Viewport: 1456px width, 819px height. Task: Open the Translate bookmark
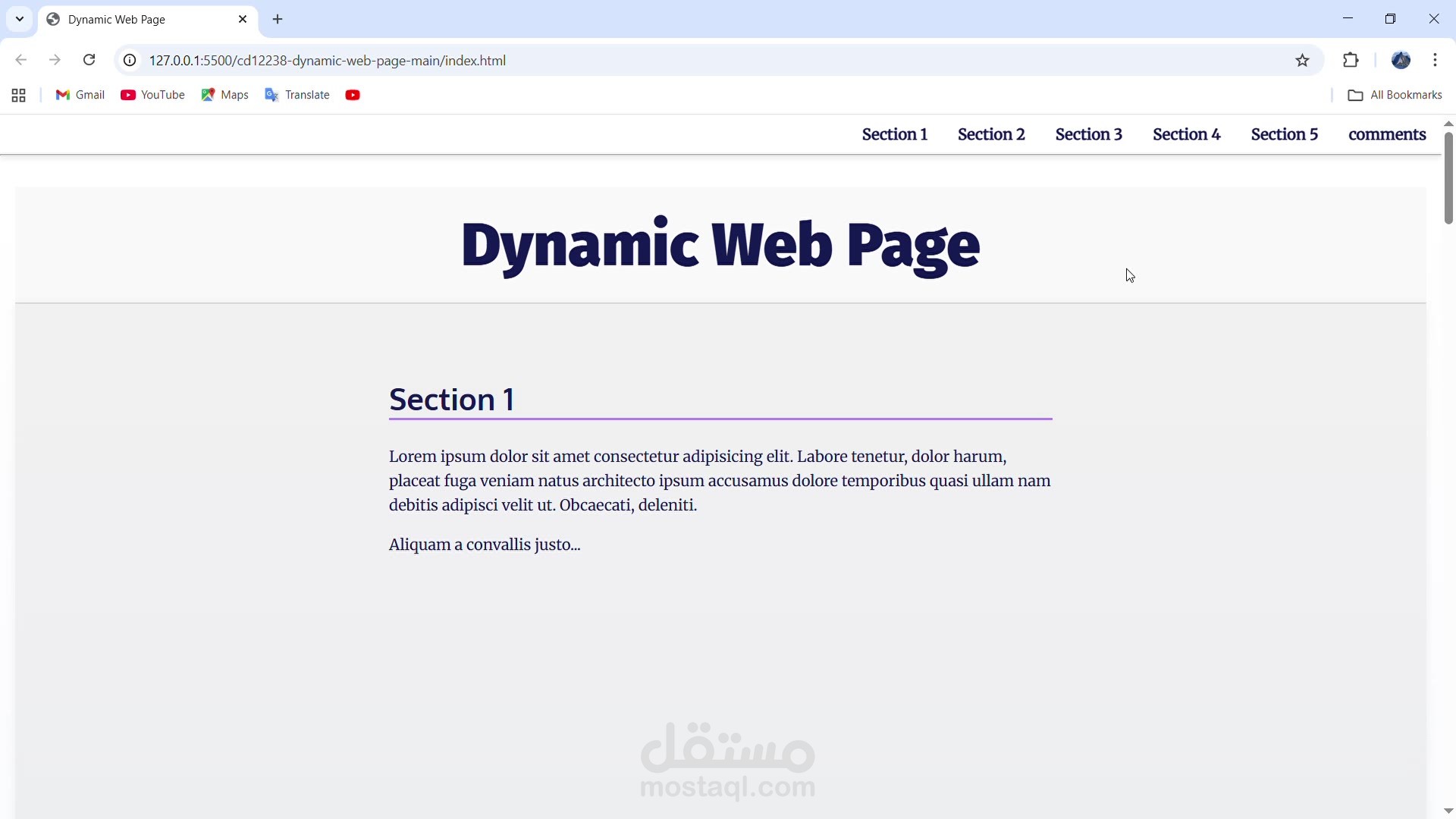click(297, 95)
